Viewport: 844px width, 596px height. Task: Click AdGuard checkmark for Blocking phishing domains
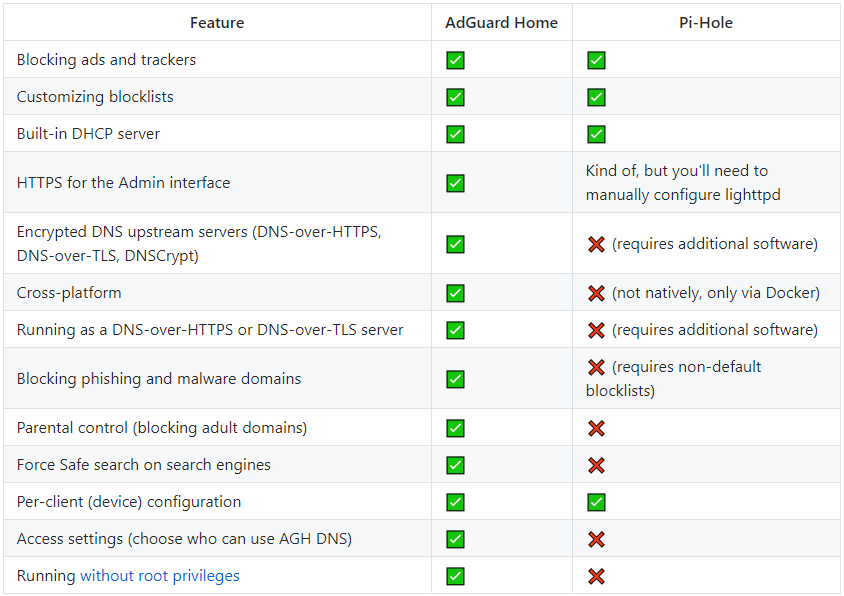455,379
